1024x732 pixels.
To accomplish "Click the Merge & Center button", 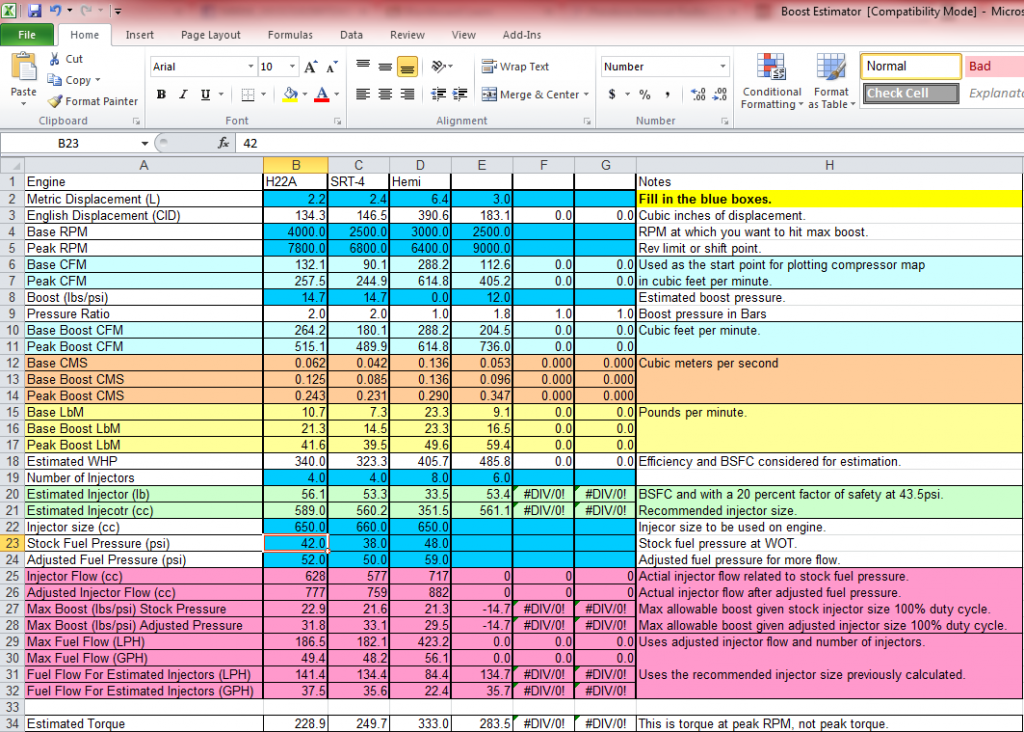I will point(532,94).
